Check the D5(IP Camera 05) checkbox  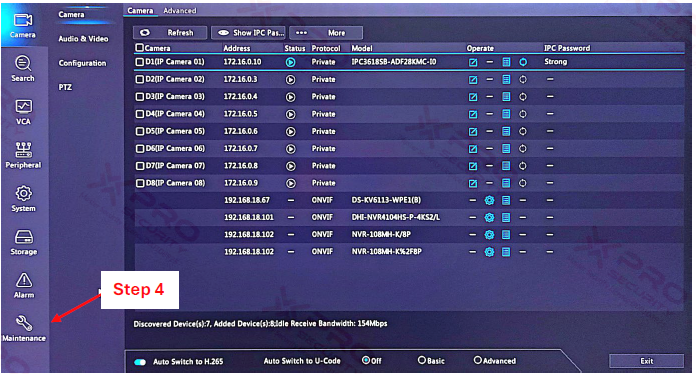(x=139, y=131)
